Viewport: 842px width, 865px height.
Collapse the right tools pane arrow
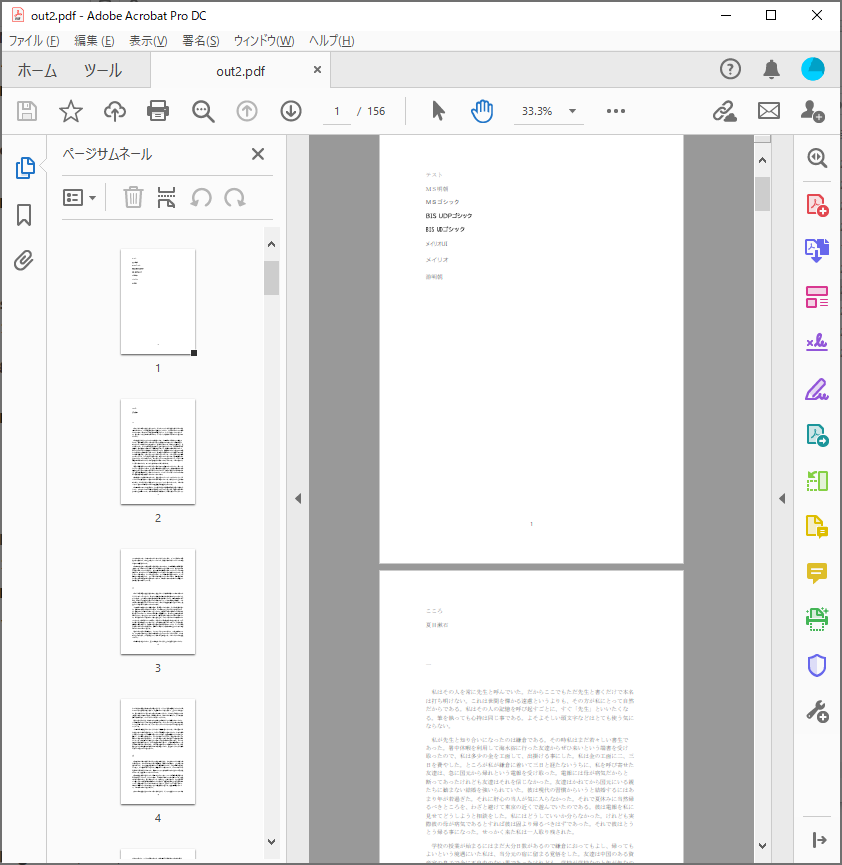point(782,499)
